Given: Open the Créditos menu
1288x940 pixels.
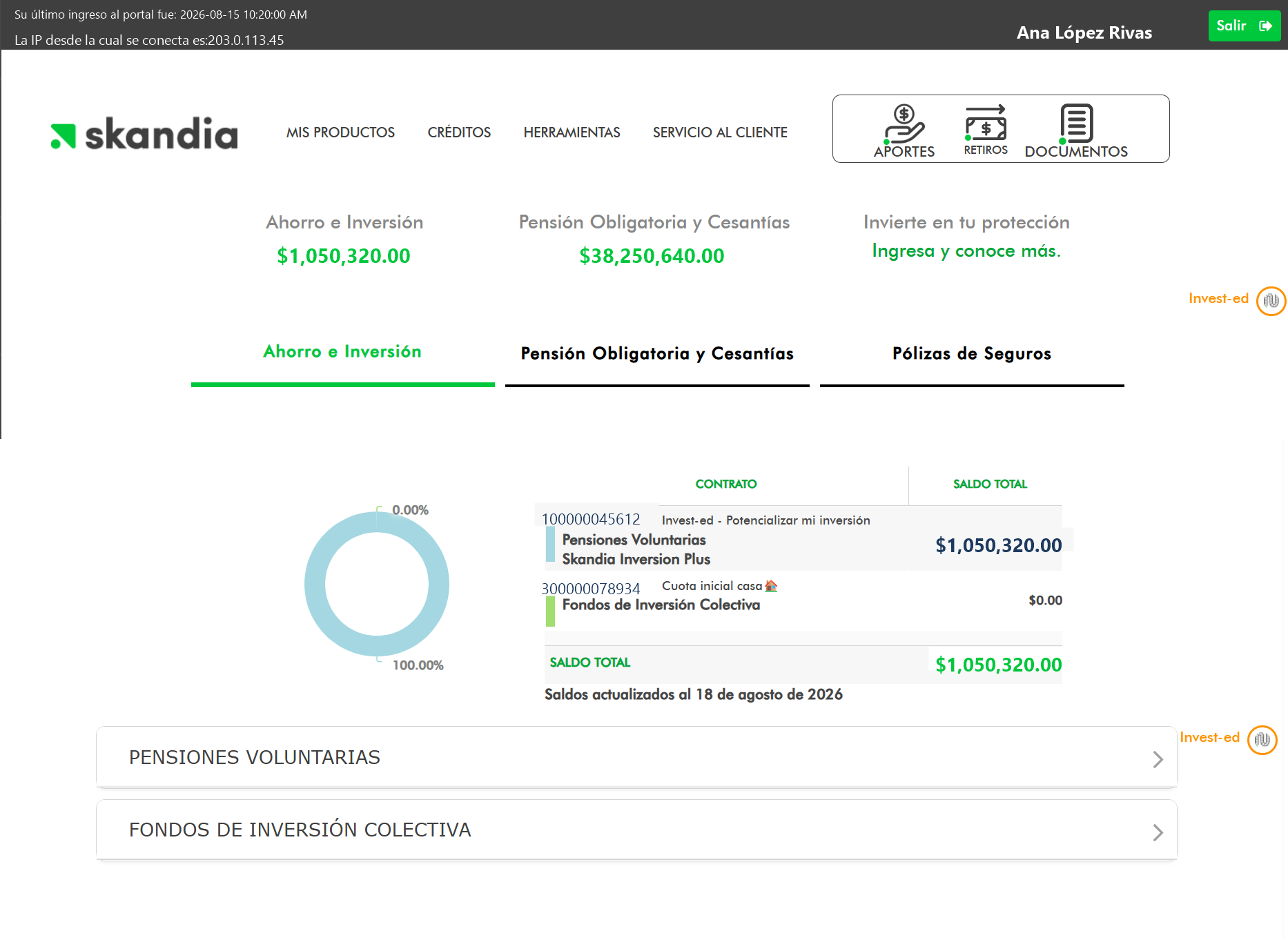Looking at the screenshot, I should [x=459, y=133].
